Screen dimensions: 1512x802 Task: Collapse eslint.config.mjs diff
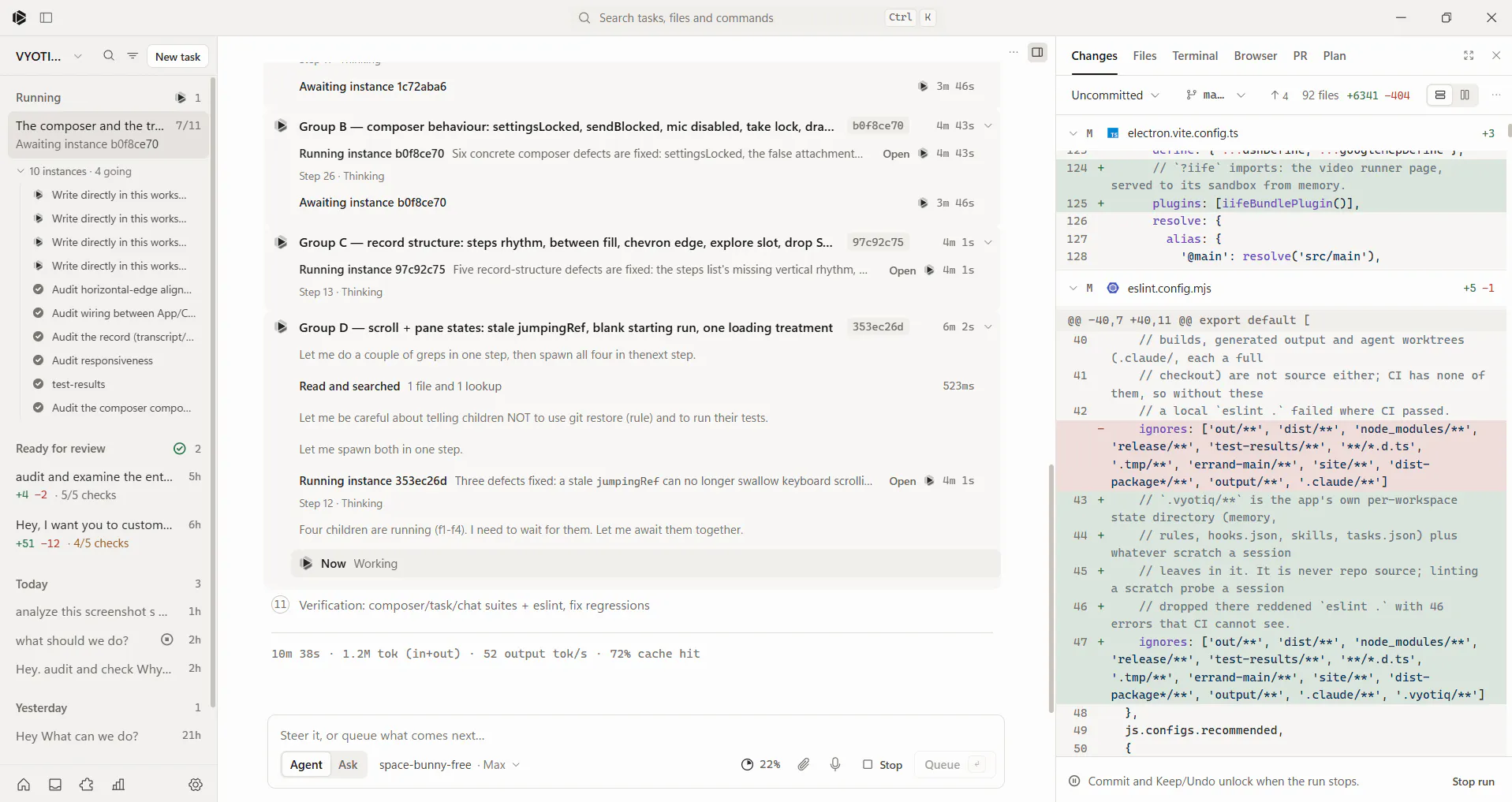click(1073, 289)
